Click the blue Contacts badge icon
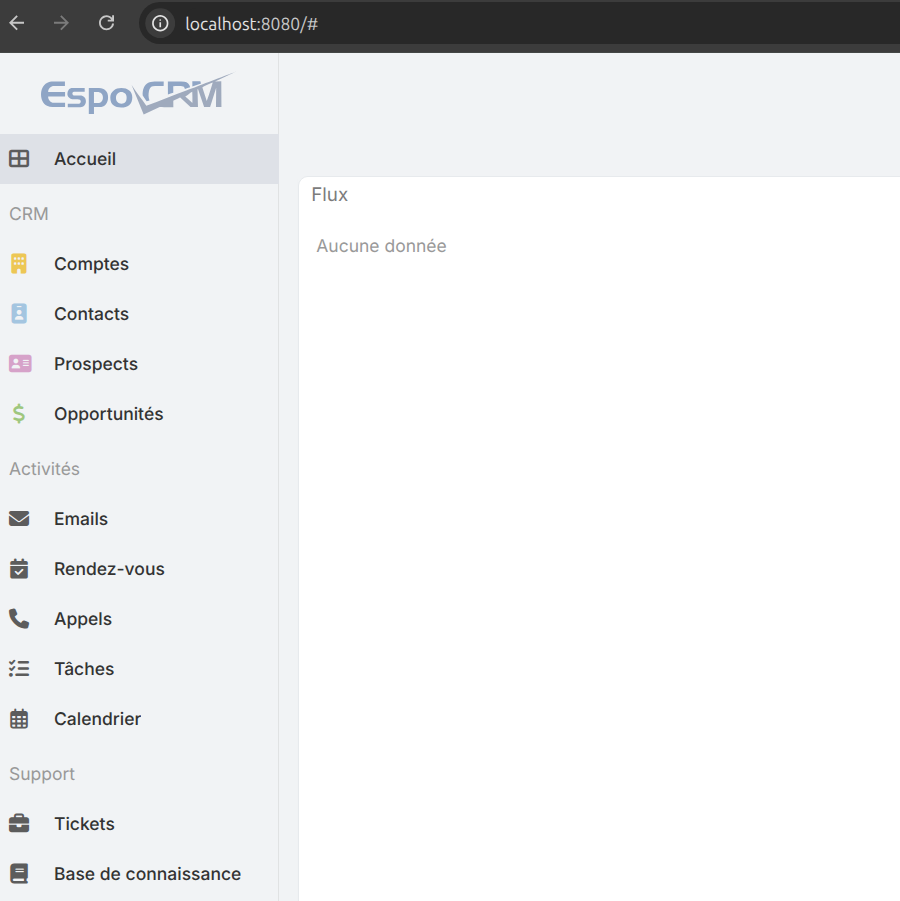 (19, 314)
